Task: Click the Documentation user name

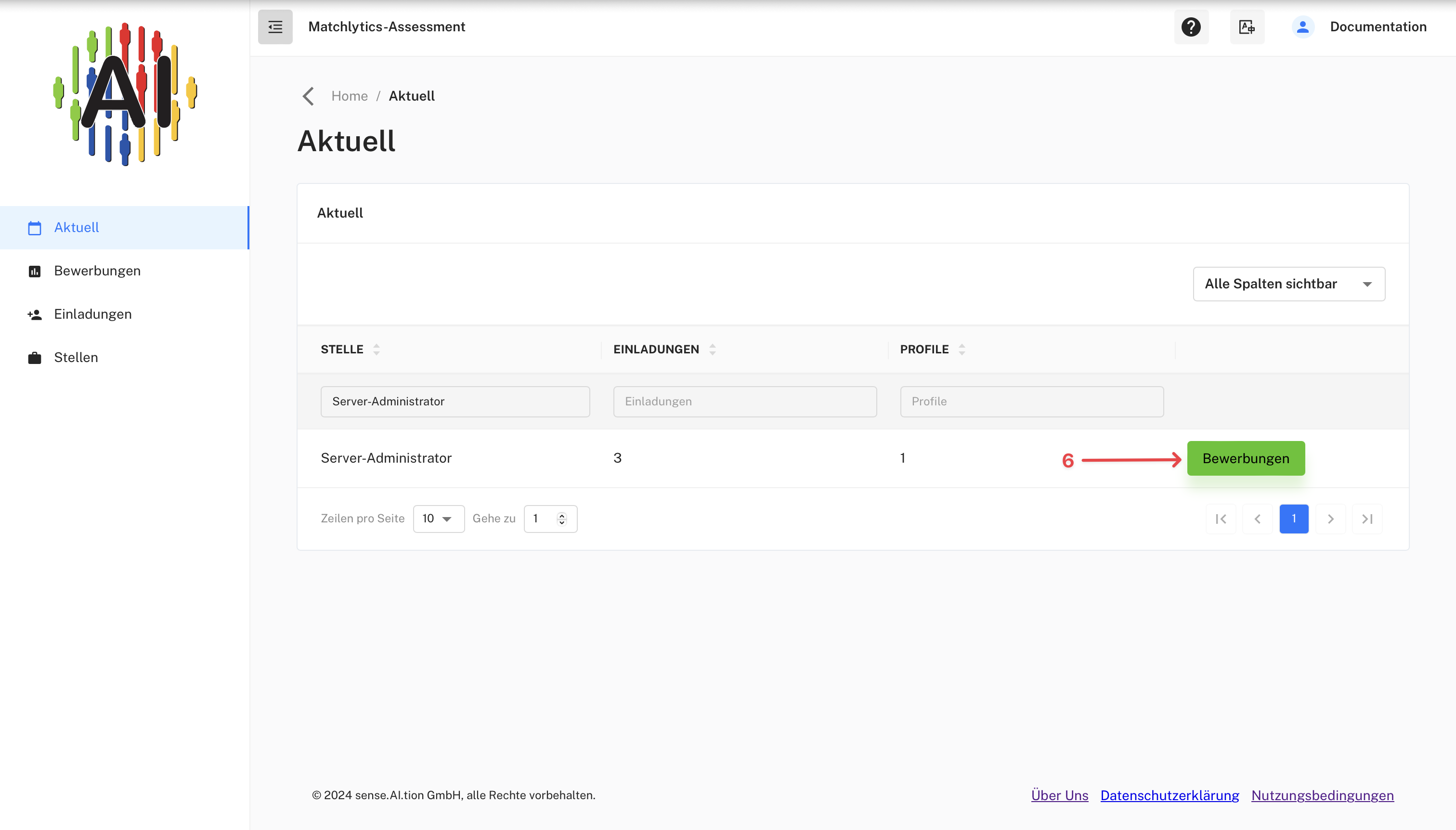Action: pos(1378,27)
